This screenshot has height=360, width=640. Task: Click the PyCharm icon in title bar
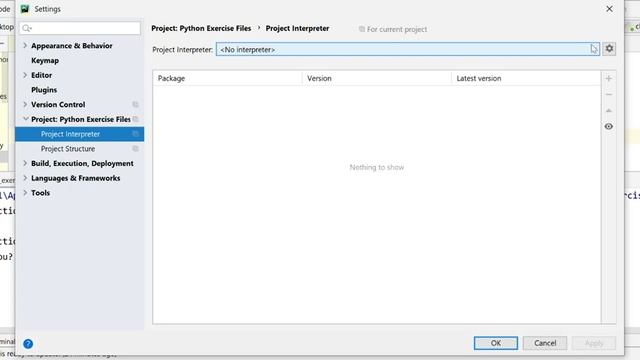tap(25, 9)
